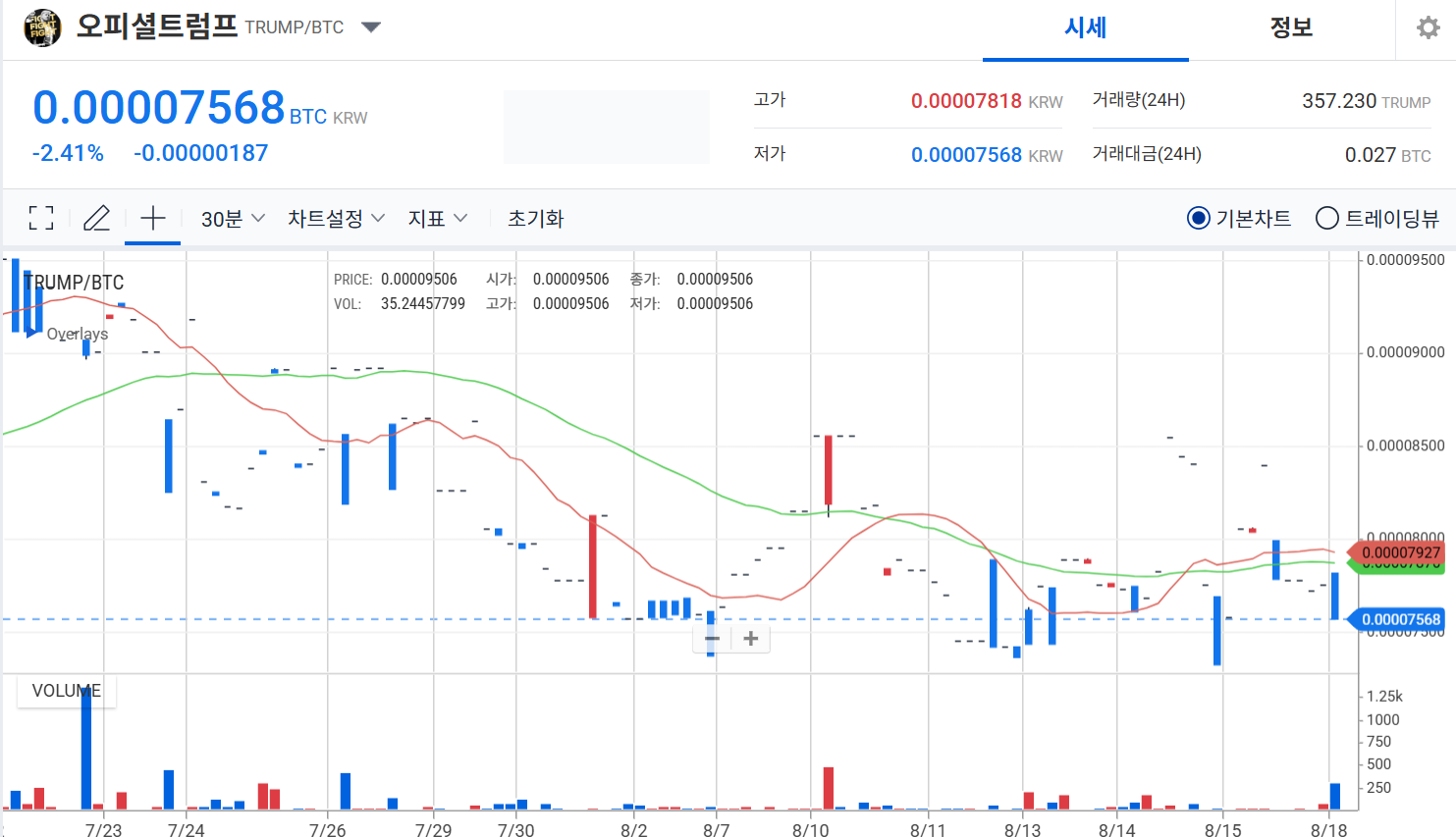The image size is (1456, 837).
Task: Expand the Overlays arrow in chart
Action: coord(33,334)
